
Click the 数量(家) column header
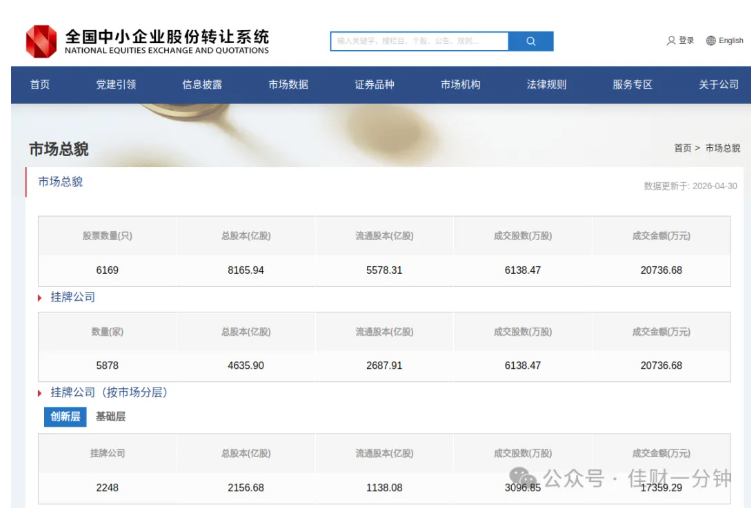107,332
